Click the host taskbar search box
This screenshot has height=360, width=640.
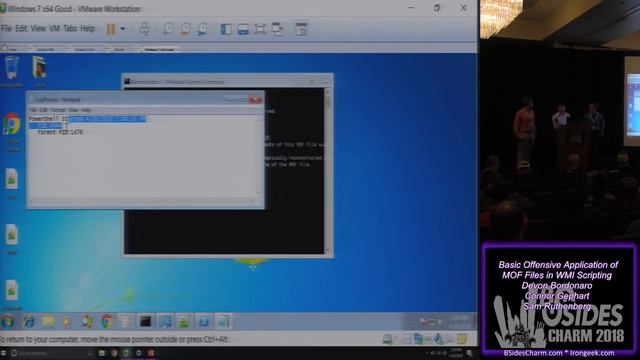tap(51, 353)
